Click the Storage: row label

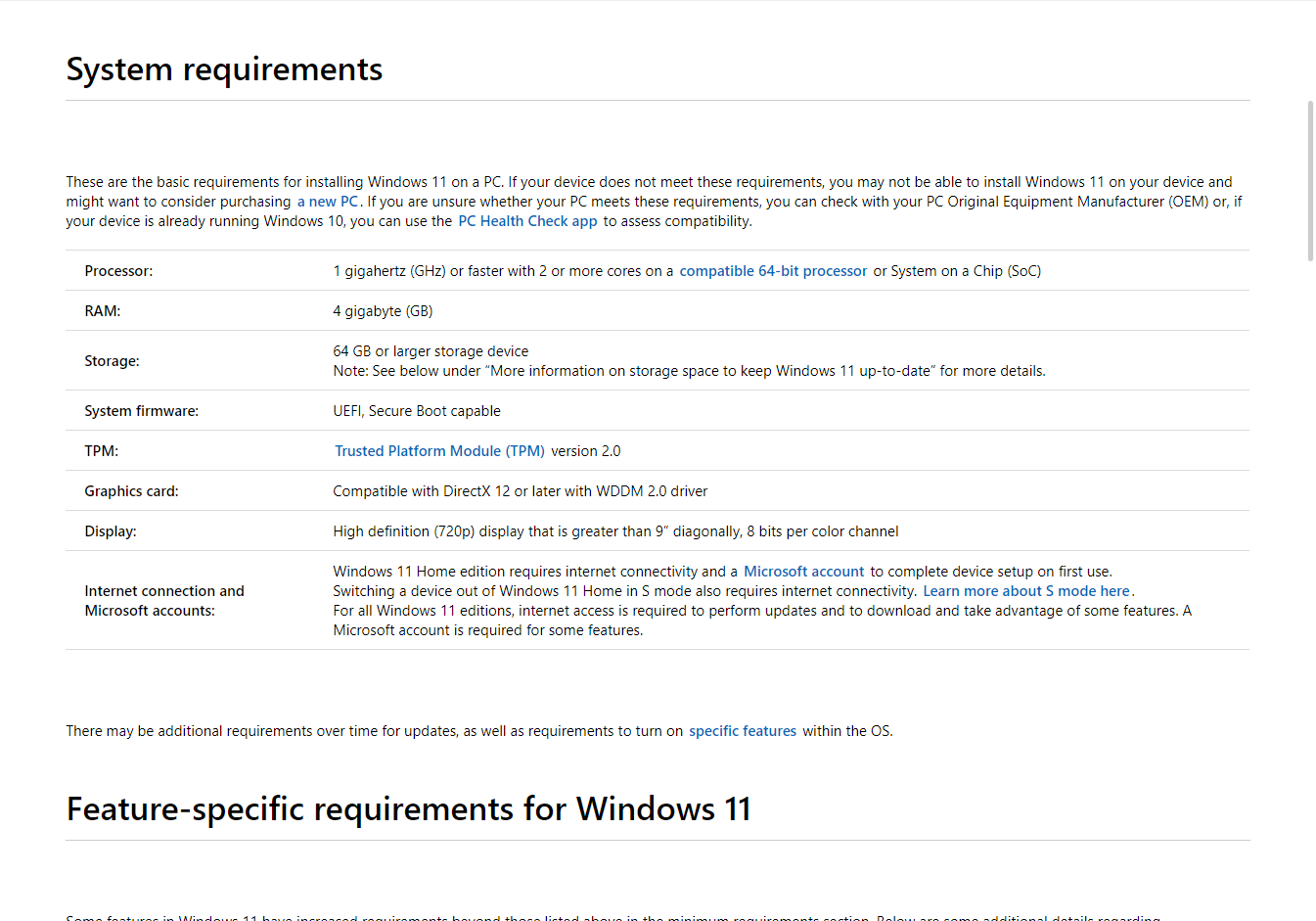[112, 361]
